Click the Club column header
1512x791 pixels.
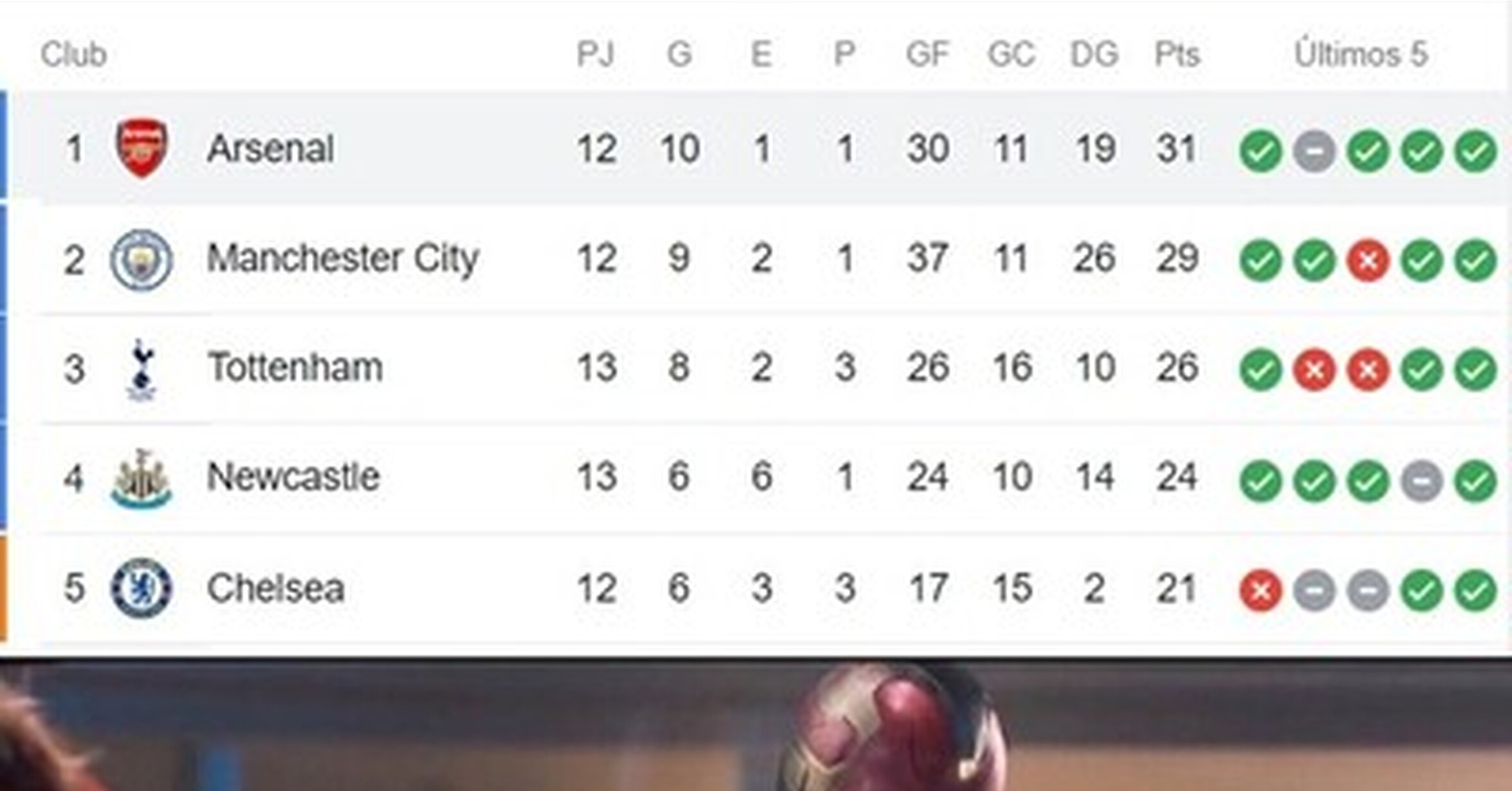[73, 54]
